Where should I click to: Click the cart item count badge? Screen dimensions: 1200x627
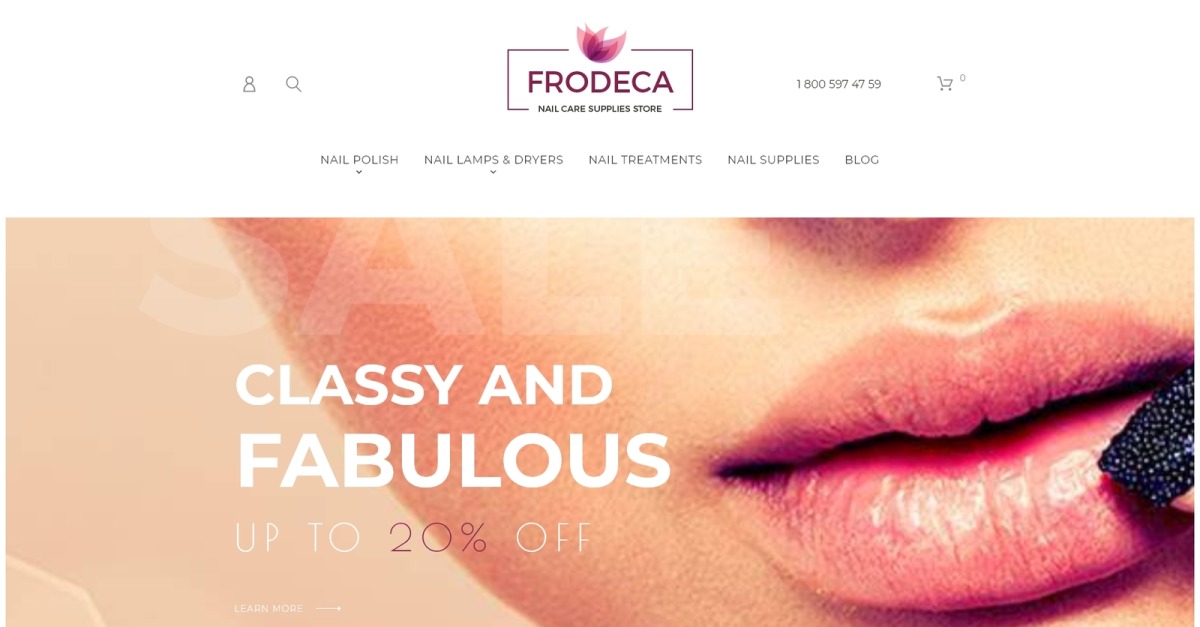click(963, 78)
